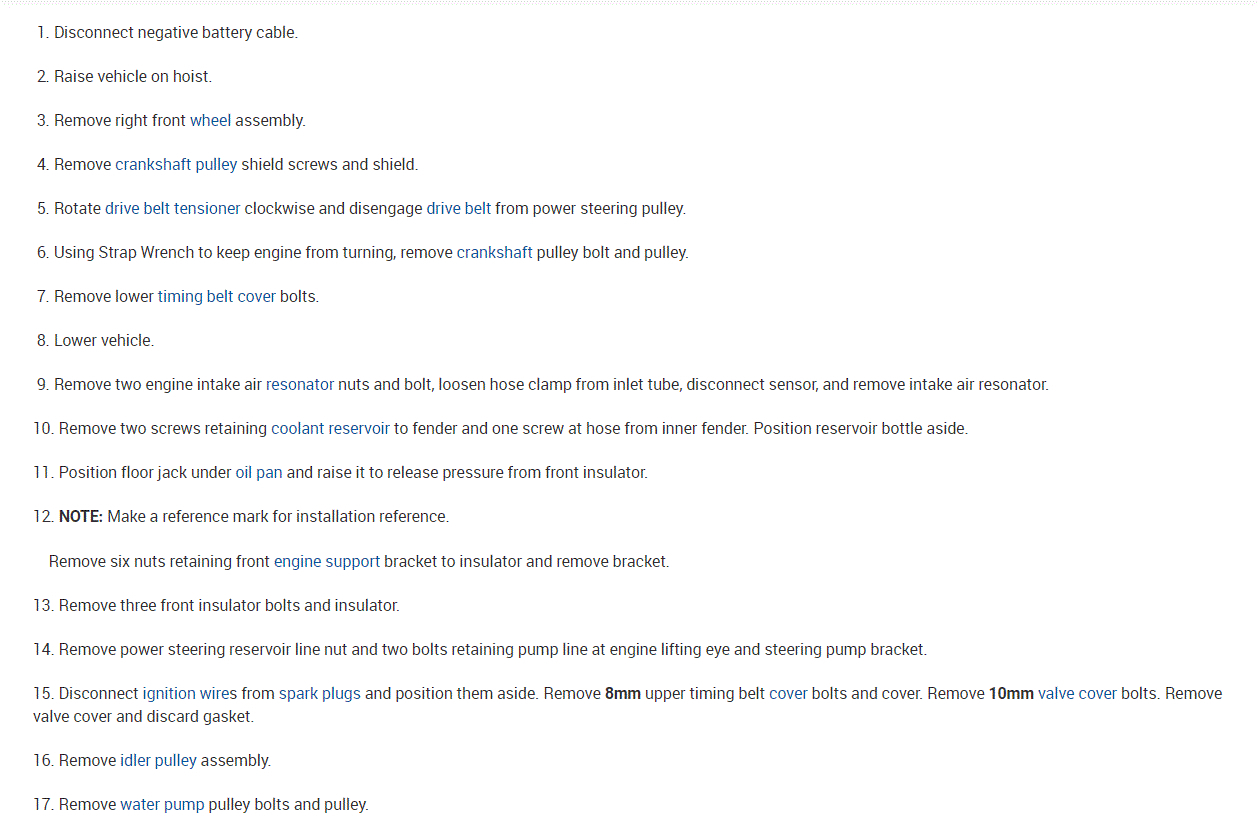
Task: Click the "drive belt tensioner" link
Action: click(x=172, y=209)
